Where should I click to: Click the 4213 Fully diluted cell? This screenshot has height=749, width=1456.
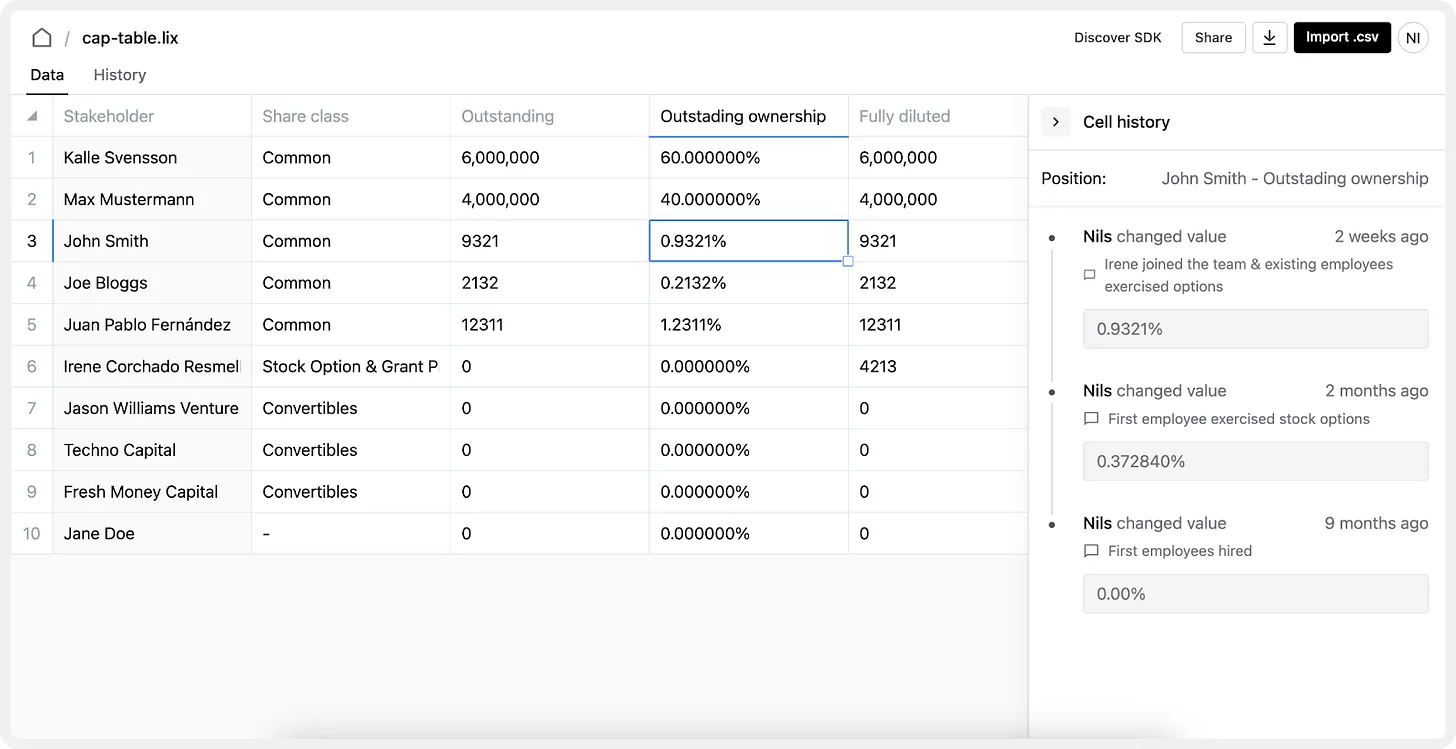[x=938, y=367]
